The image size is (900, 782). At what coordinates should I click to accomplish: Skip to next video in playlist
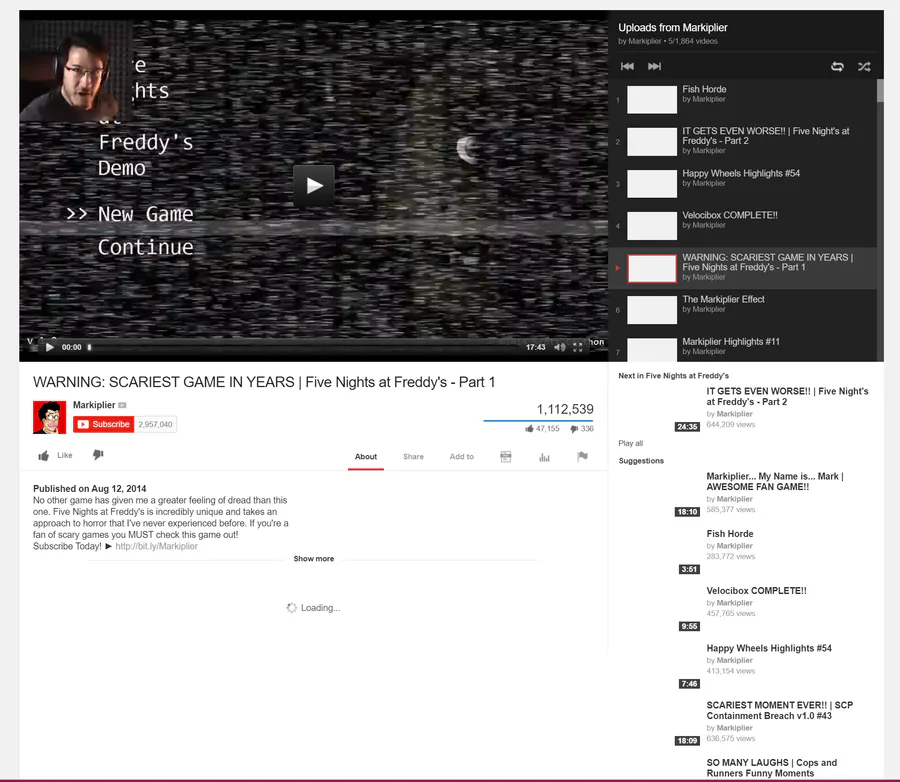654,66
